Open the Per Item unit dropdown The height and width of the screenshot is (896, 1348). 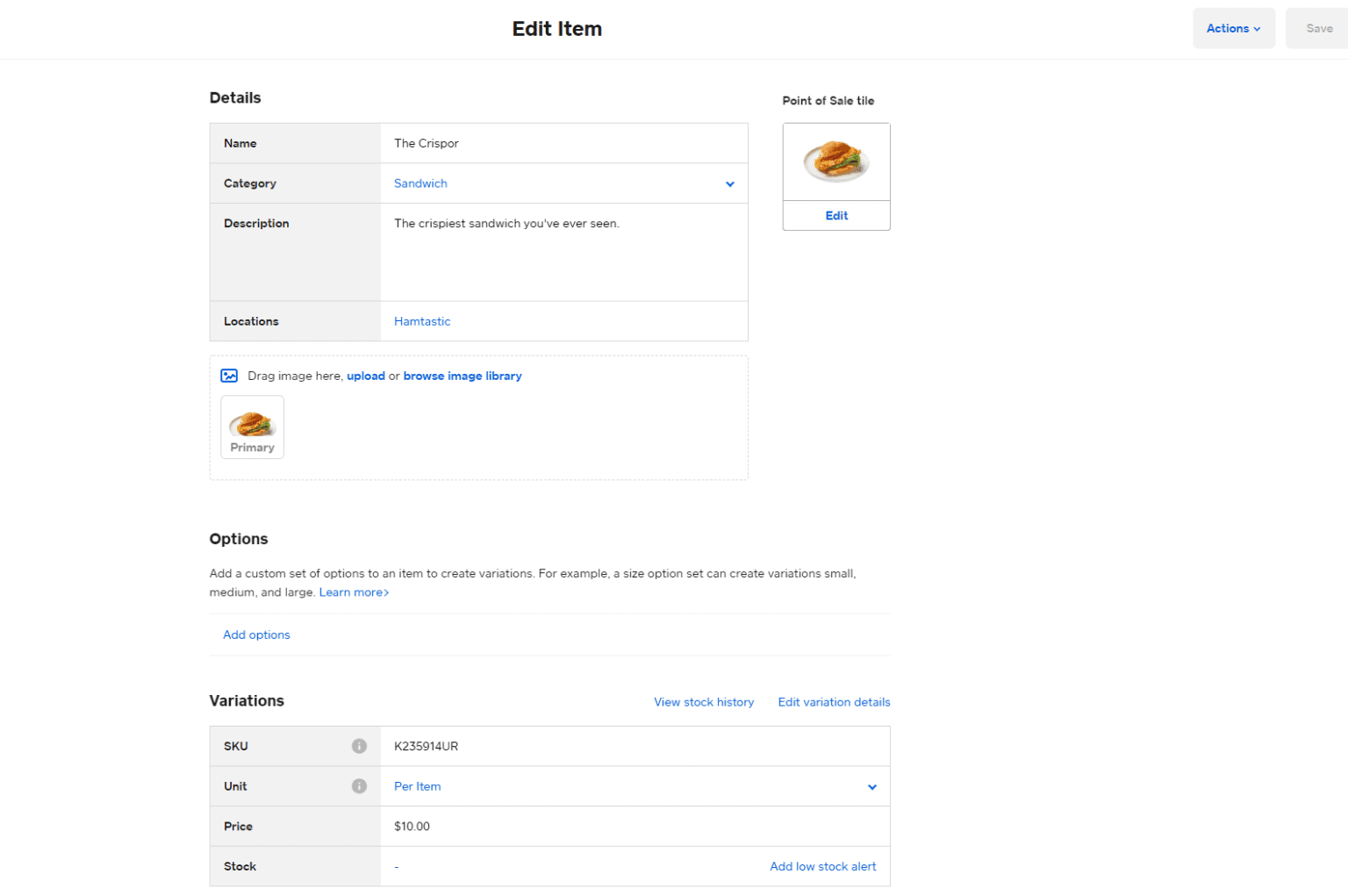pos(871,786)
